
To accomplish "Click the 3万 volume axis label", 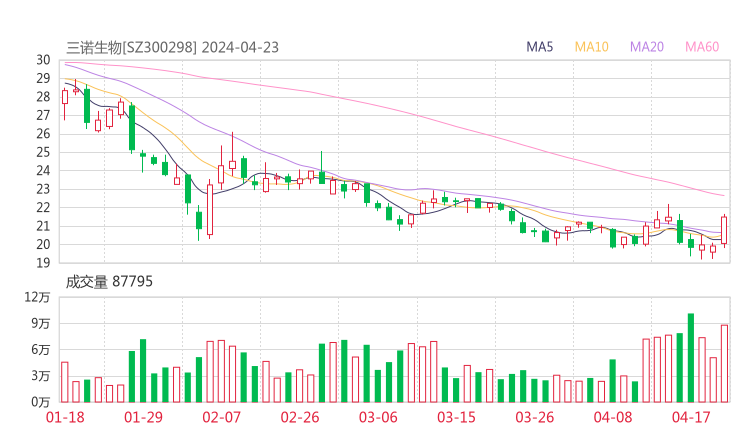I will click(x=41, y=376).
